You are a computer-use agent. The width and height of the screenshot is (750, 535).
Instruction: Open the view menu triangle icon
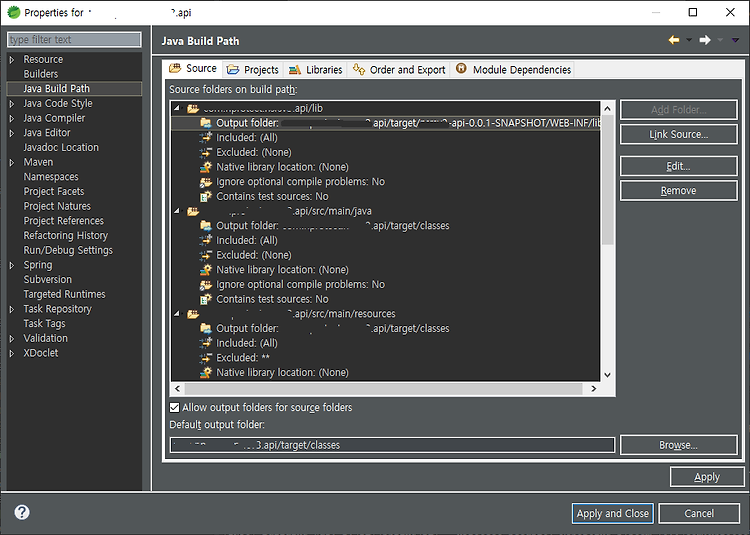(x=735, y=40)
